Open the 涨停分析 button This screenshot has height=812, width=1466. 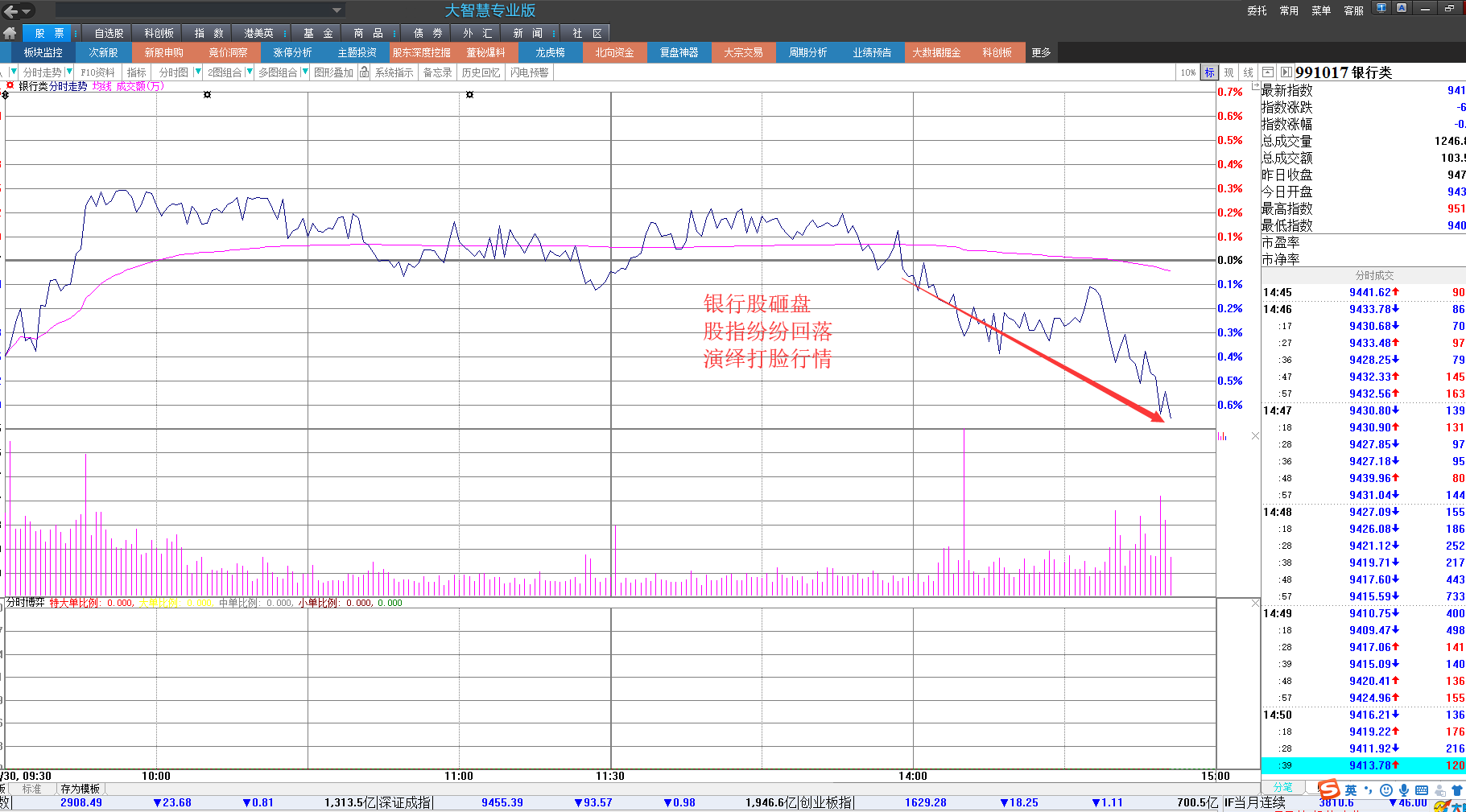tap(292, 52)
